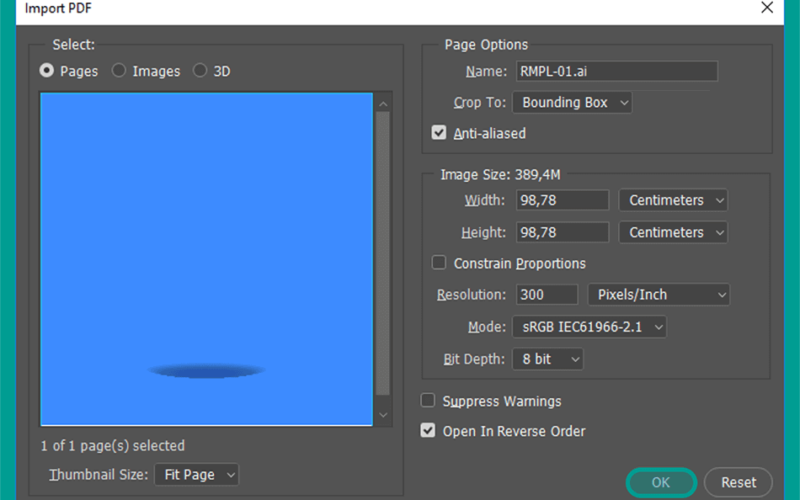Open the Pixels/Inch resolution units dropdown
The image size is (800, 500).
659,294
